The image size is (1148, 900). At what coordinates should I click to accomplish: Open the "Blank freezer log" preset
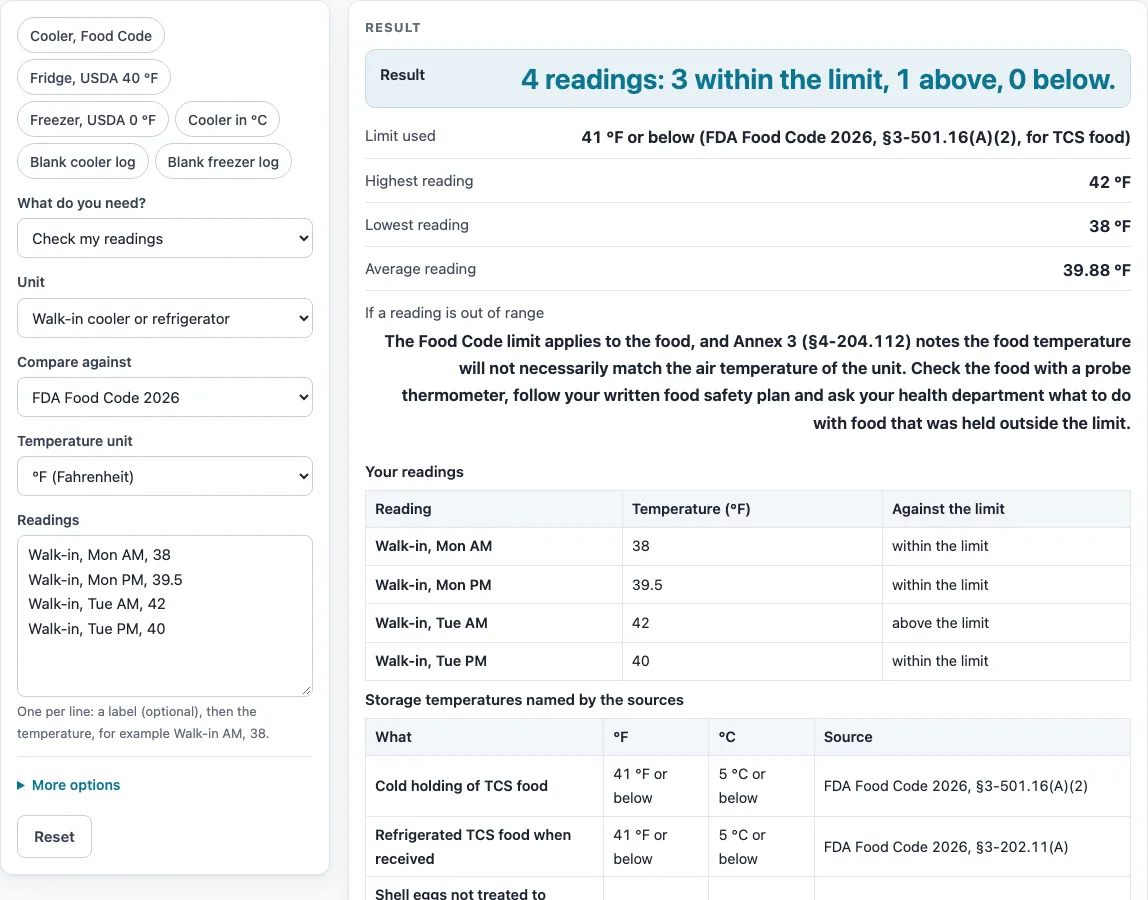223,162
